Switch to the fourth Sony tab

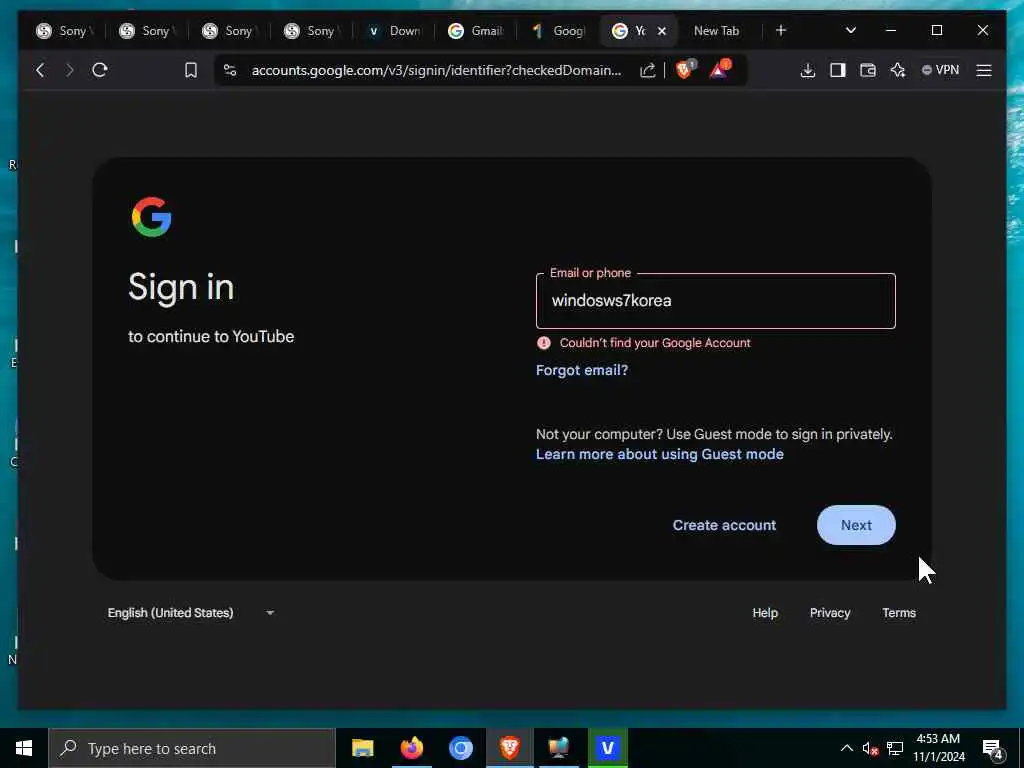coord(312,31)
